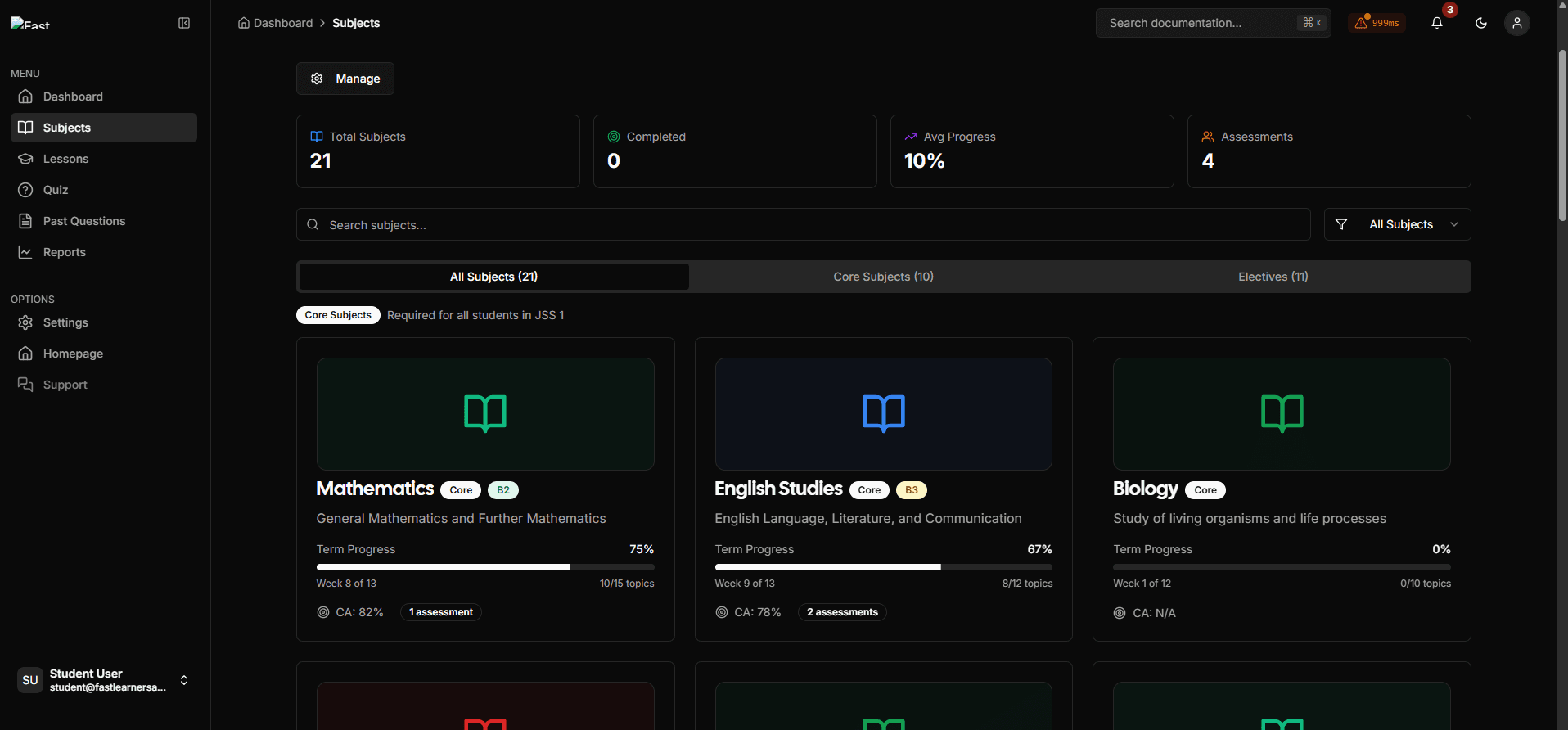Click the 999ms latency warning badge
1568x730 pixels.
click(1377, 23)
